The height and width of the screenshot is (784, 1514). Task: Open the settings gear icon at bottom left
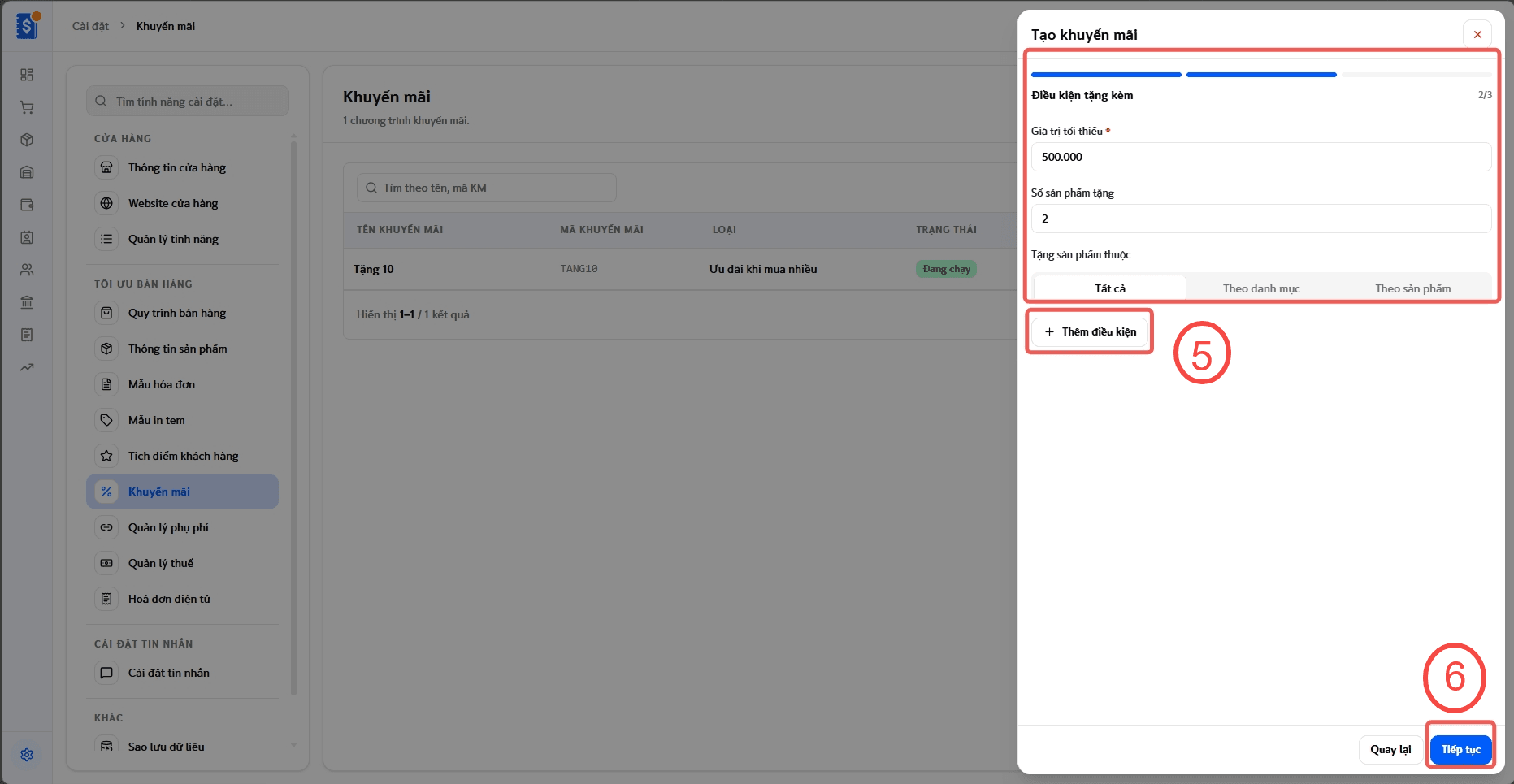(27, 755)
